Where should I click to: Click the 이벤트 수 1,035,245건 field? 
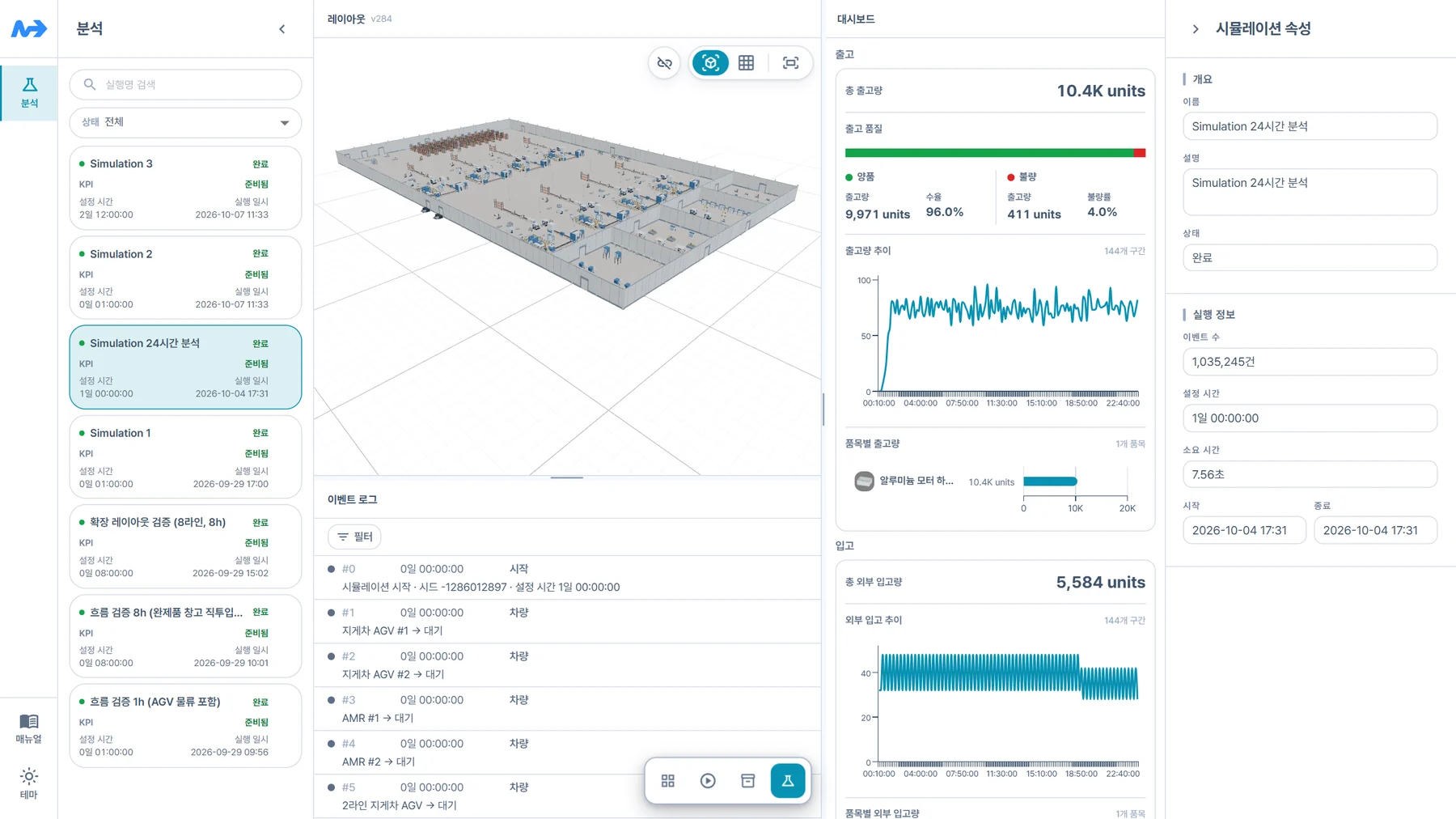tap(1310, 362)
